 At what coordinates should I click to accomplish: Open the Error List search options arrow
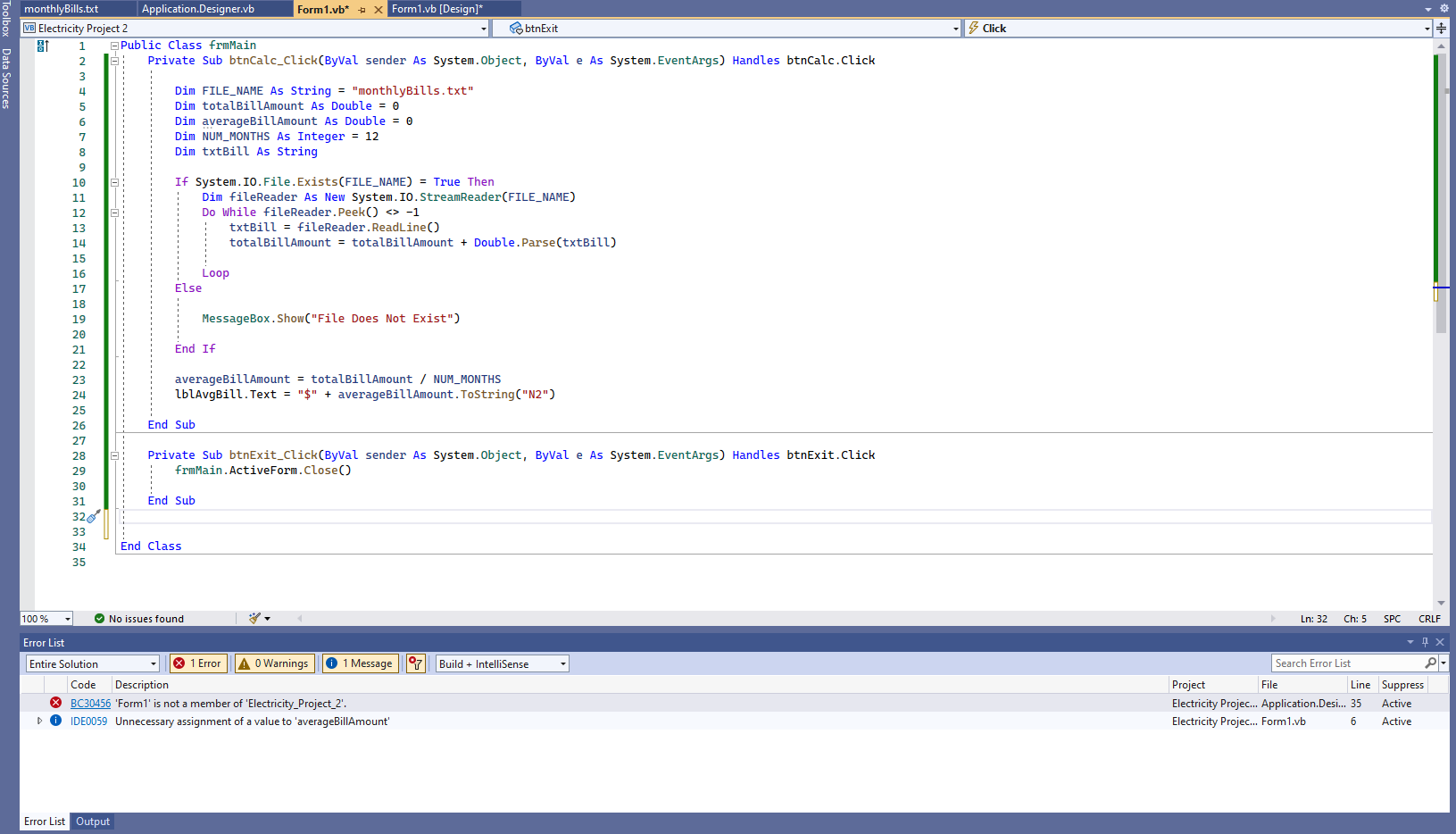pyautogui.click(x=1444, y=663)
